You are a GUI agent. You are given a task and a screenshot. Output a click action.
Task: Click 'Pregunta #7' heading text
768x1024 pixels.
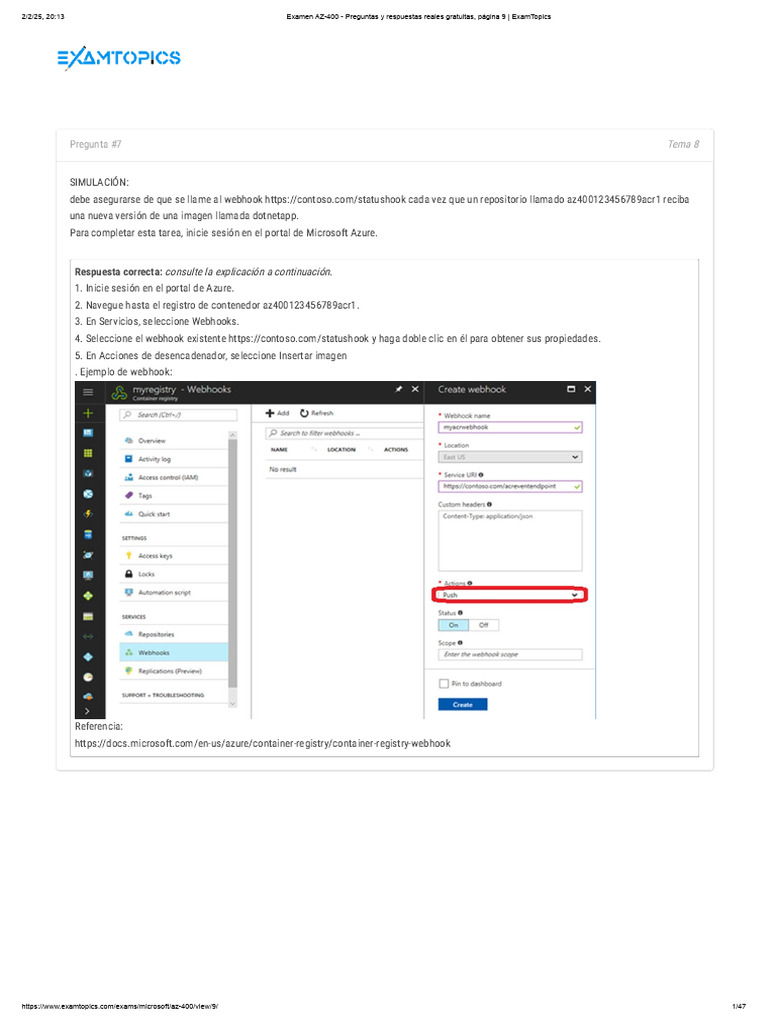95,144
